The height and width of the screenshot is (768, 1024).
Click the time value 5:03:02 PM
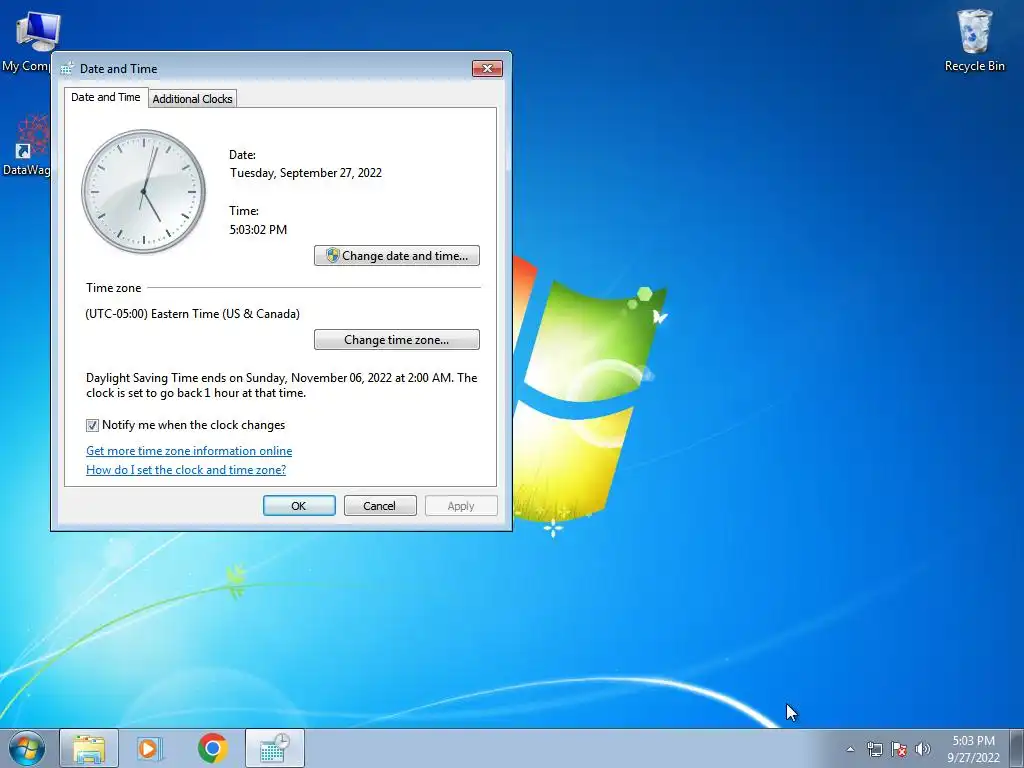[x=258, y=230]
